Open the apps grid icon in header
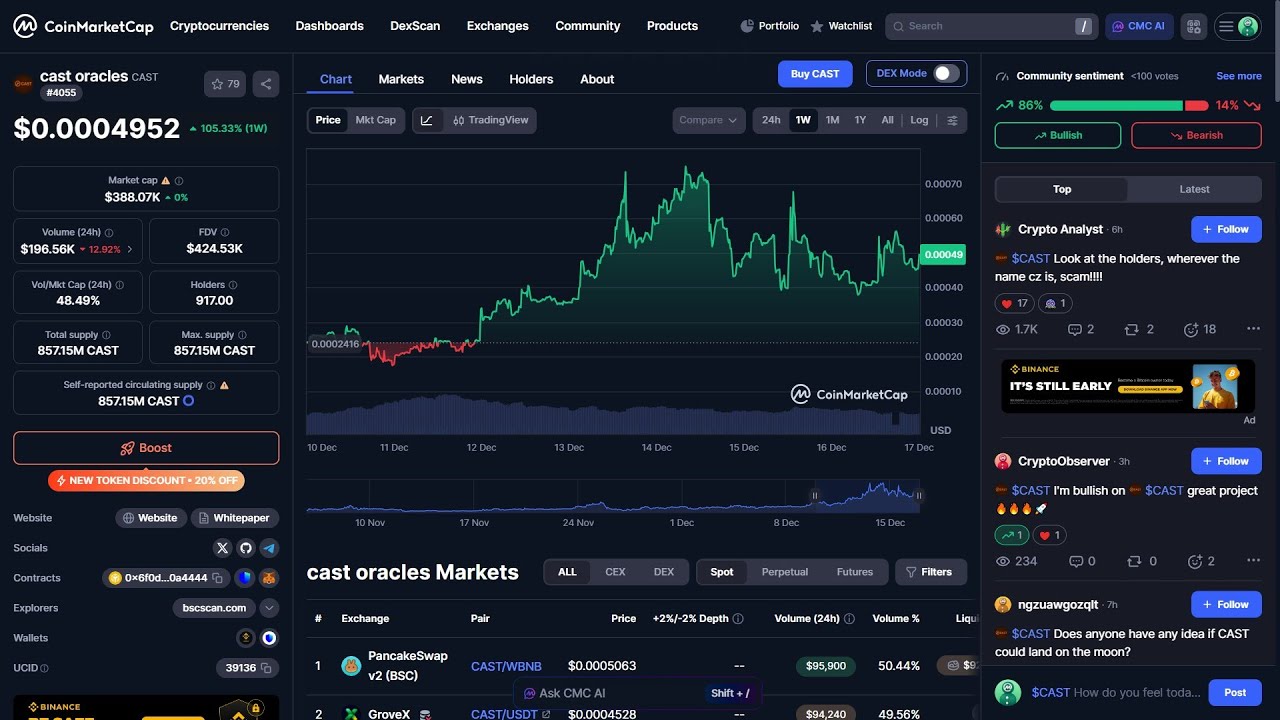The image size is (1280, 720). [1193, 26]
